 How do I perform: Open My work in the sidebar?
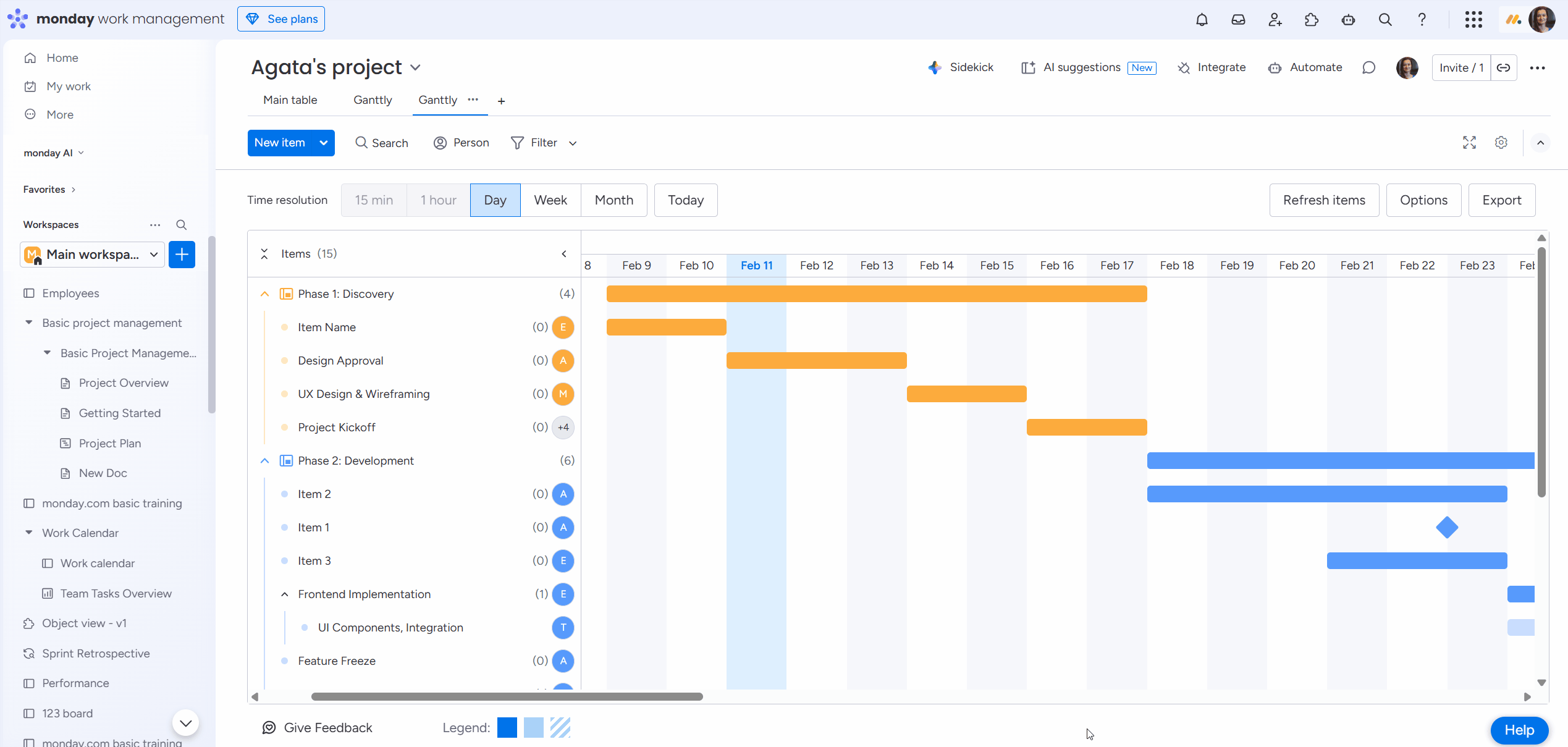tap(69, 87)
